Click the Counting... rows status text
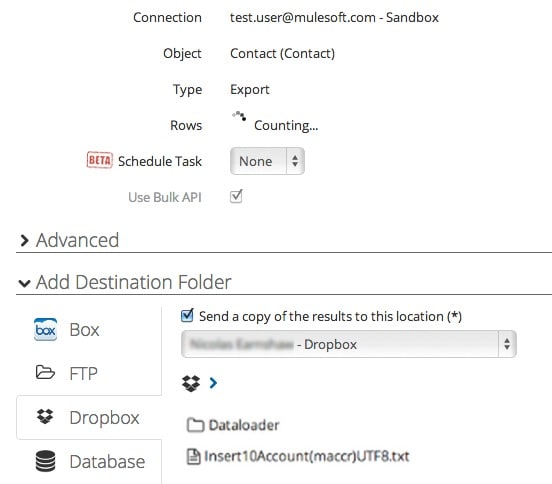Image resolution: width=552 pixels, height=484 pixels. (286, 125)
